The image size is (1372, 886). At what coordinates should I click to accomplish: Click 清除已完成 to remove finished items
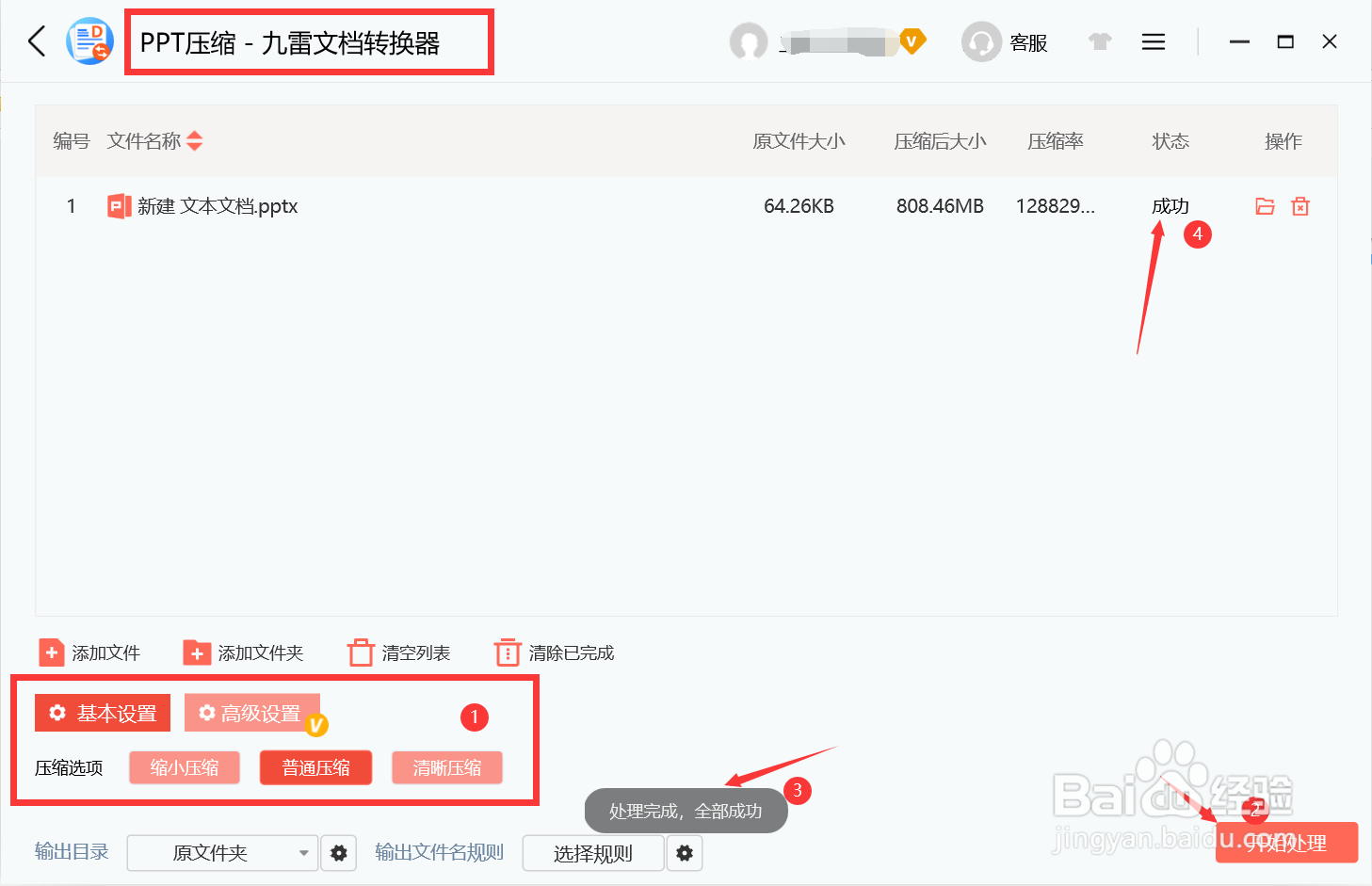(554, 652)
